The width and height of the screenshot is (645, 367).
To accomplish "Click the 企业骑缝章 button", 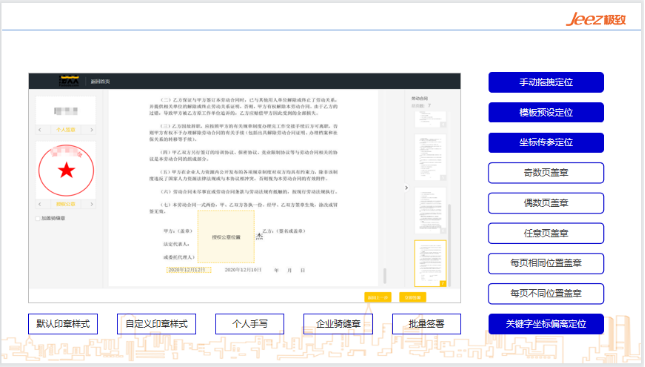I will coord(338,324).
